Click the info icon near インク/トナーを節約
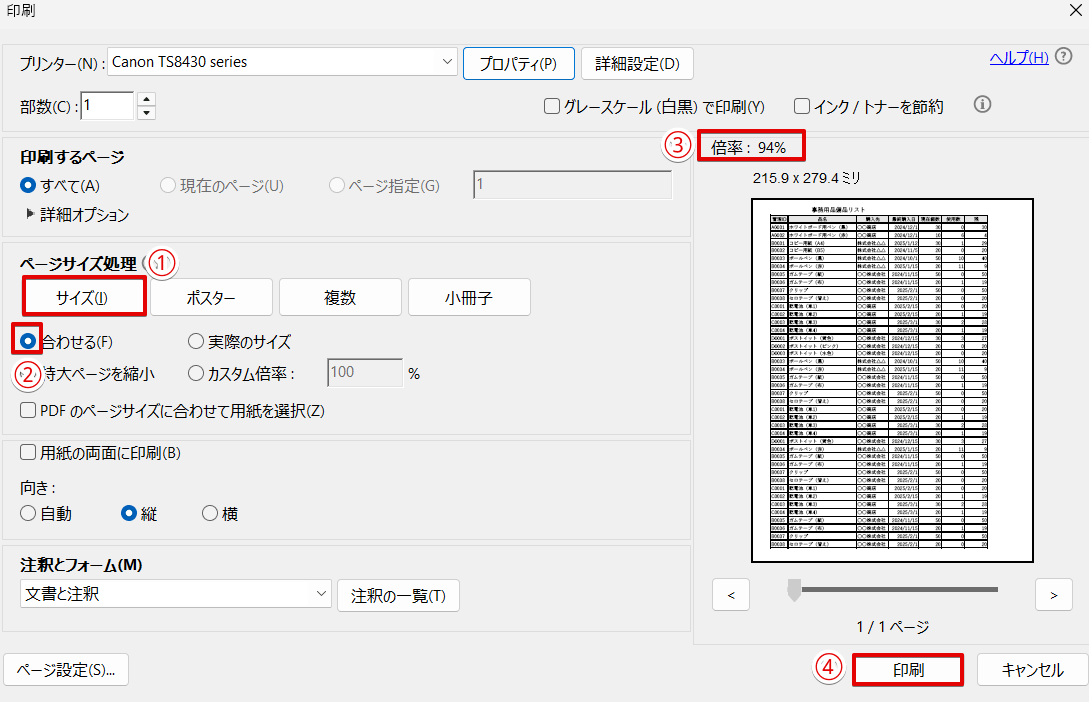 (981, 104)
